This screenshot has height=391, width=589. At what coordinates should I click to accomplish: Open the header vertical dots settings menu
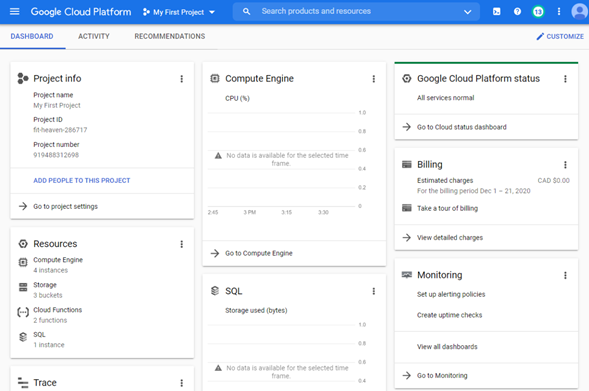559,12
